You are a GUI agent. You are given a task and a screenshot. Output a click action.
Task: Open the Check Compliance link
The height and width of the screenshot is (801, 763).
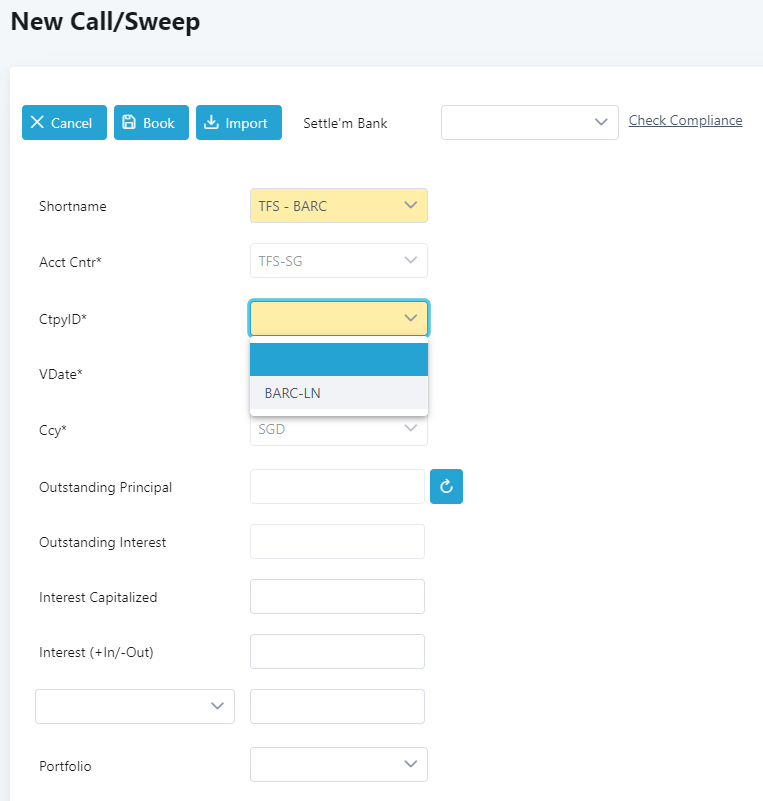(x=685, y=120)
